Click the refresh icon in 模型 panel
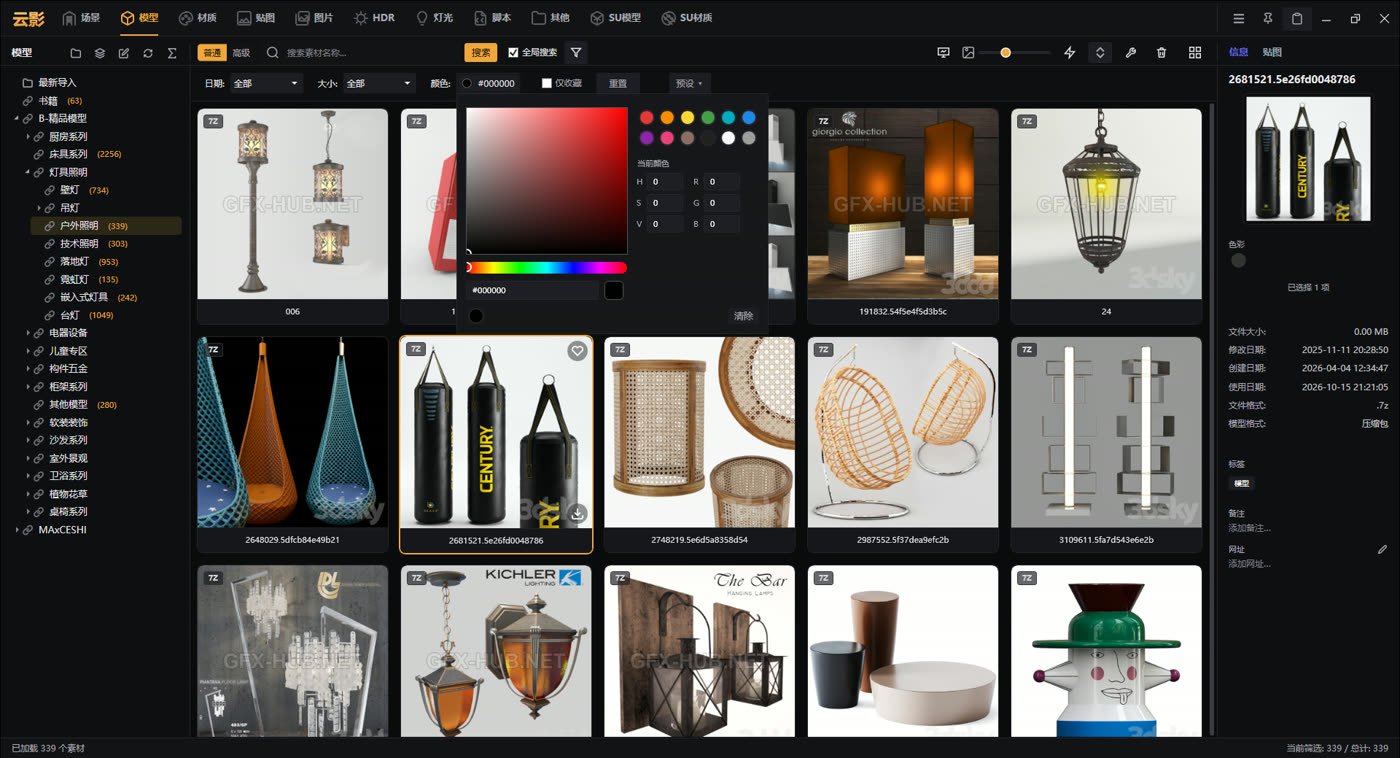Viewport: 1400px width, 758px height. click(148, 53)
